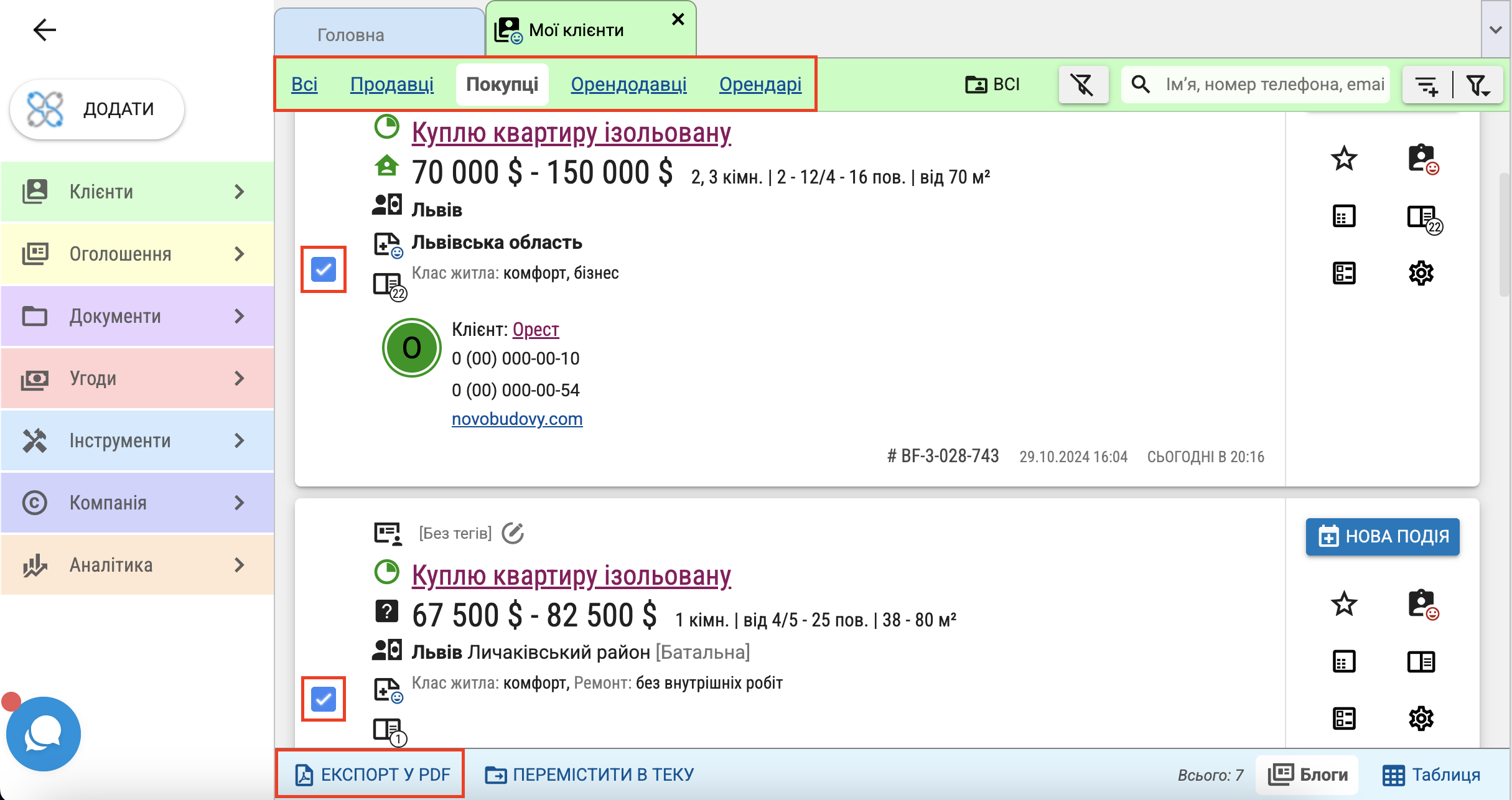The width and height of the screenshot is (1512, 800).
Task: Uncheck the second buyer card checkbox
Action: click(x=324, y=699)
